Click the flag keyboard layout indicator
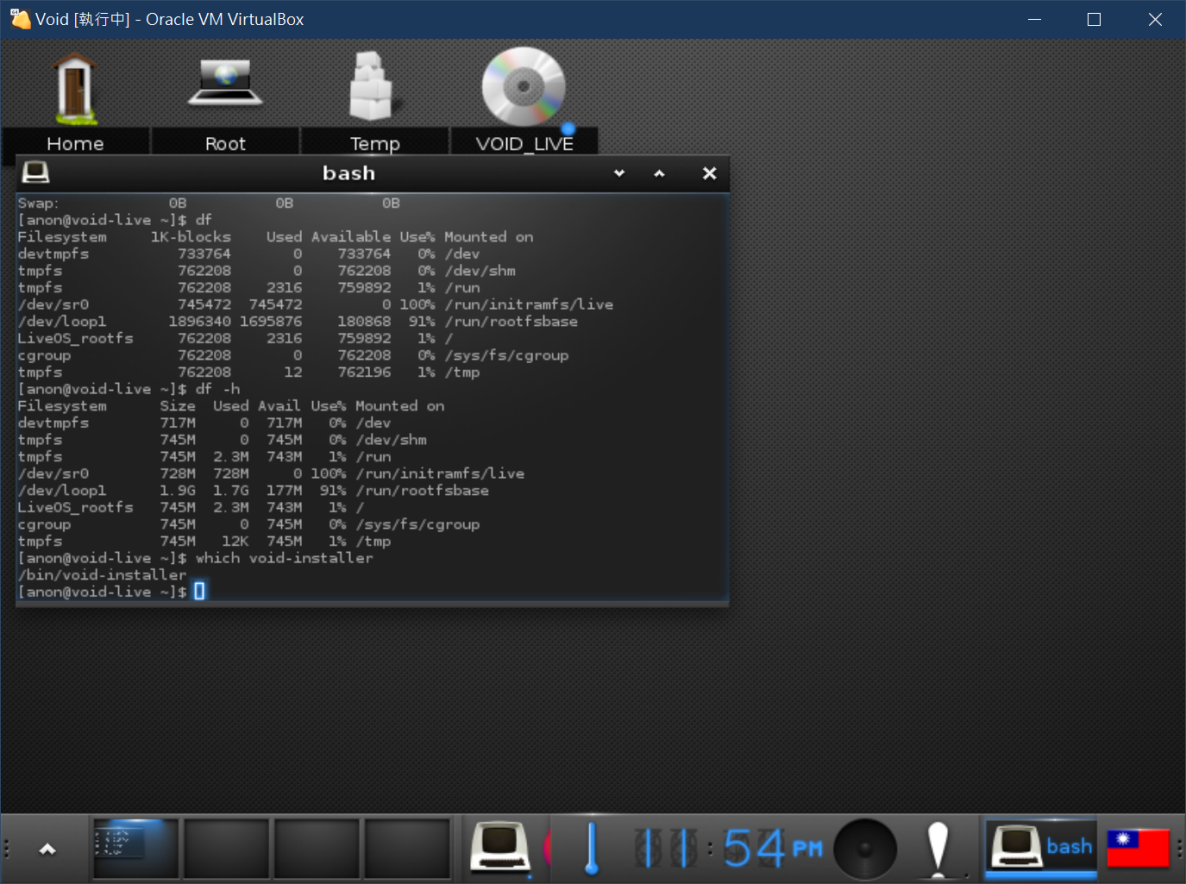 (x=1138, y=848)
